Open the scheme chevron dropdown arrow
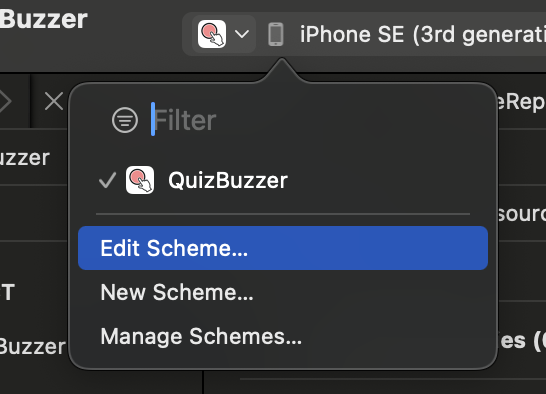 (x=242, y=34)
